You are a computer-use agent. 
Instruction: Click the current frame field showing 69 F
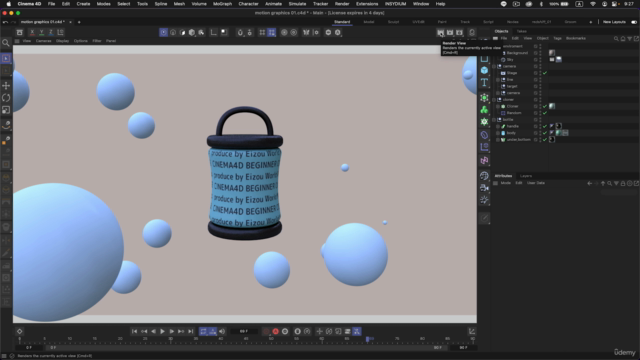click(244, 331)
